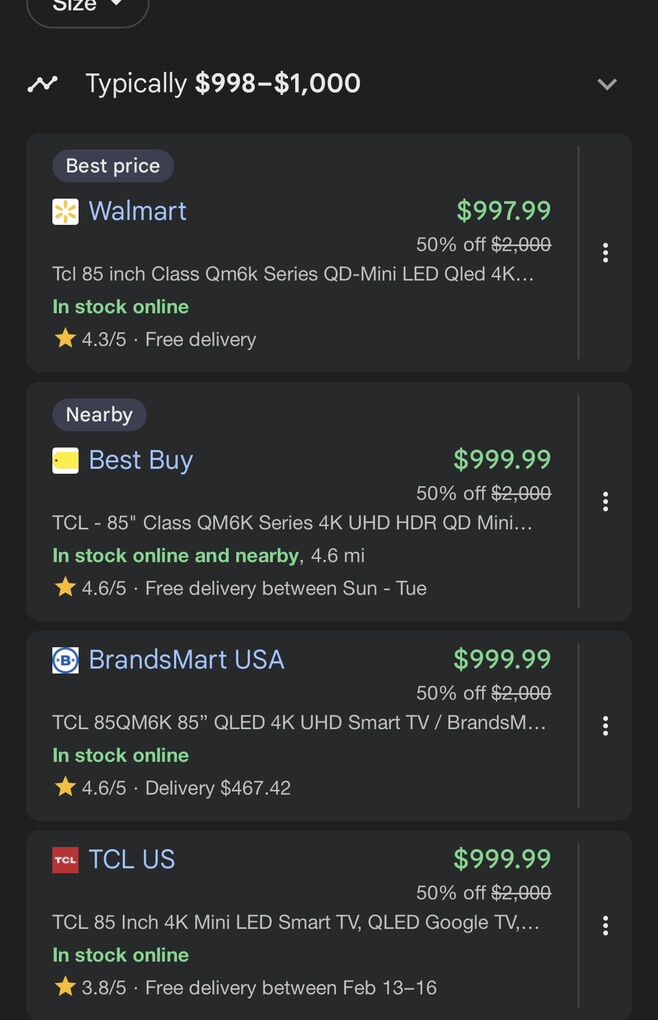Click the Best price badge
The height and width of the screenshot is (1020, 658).
(113, 166)
